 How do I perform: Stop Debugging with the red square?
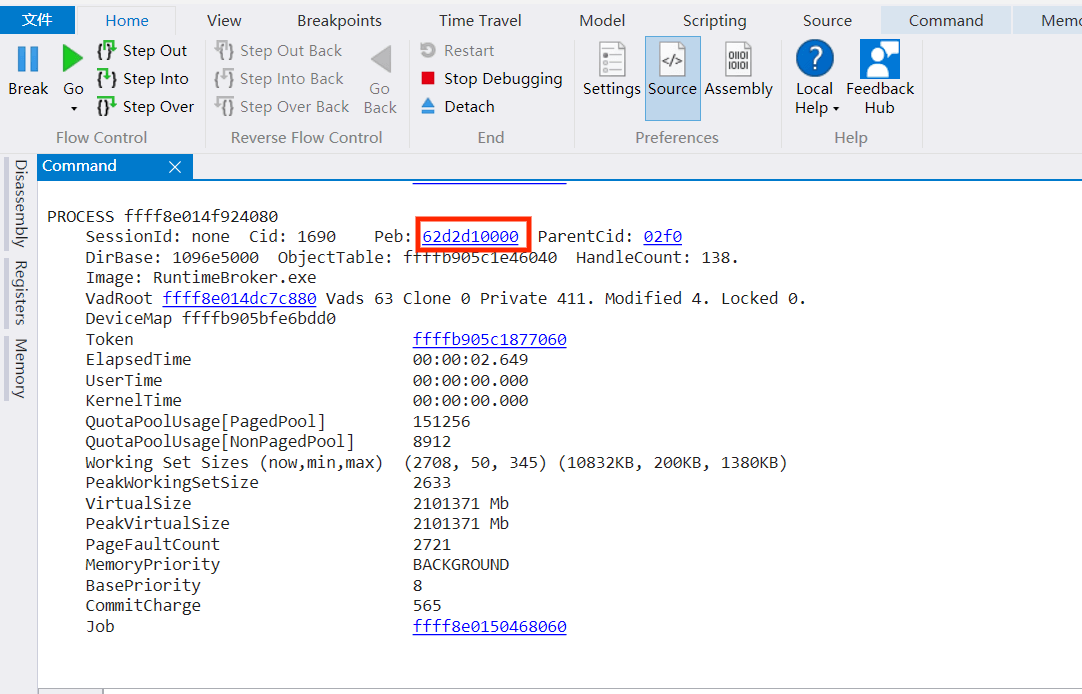point(428,79)
